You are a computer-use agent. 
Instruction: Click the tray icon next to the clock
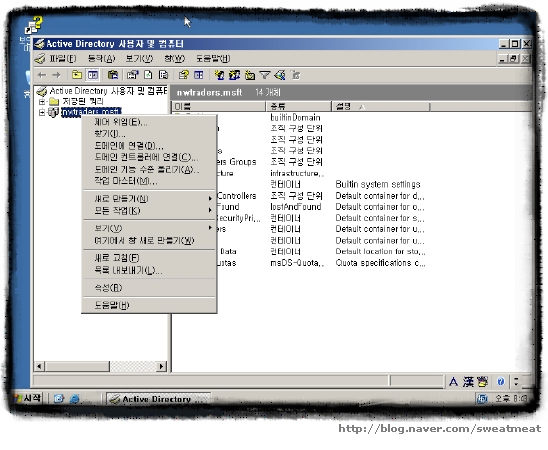click(x=482, y=399)
